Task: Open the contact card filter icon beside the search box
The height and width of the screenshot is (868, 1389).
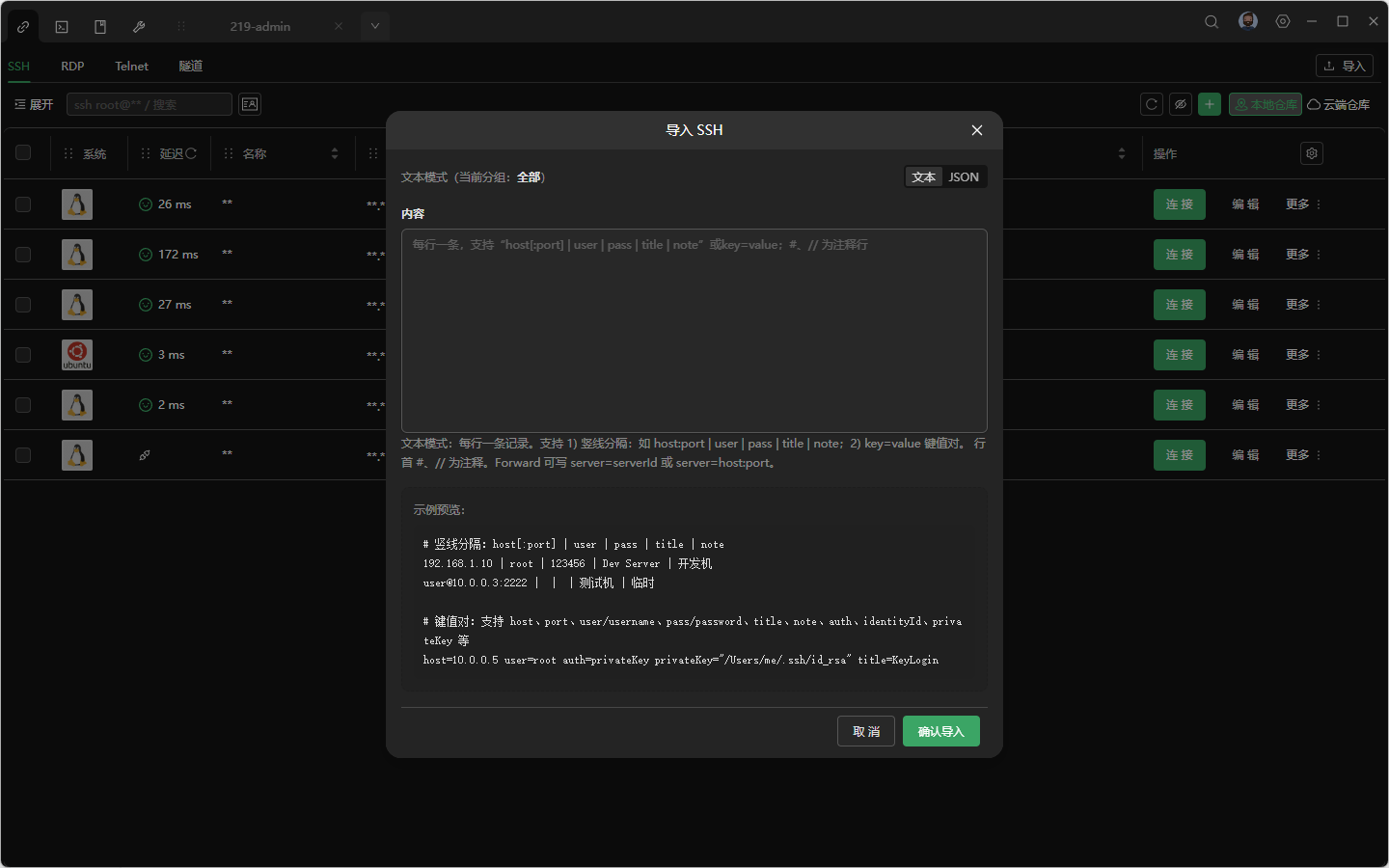Action: click(x=249, y=103)
